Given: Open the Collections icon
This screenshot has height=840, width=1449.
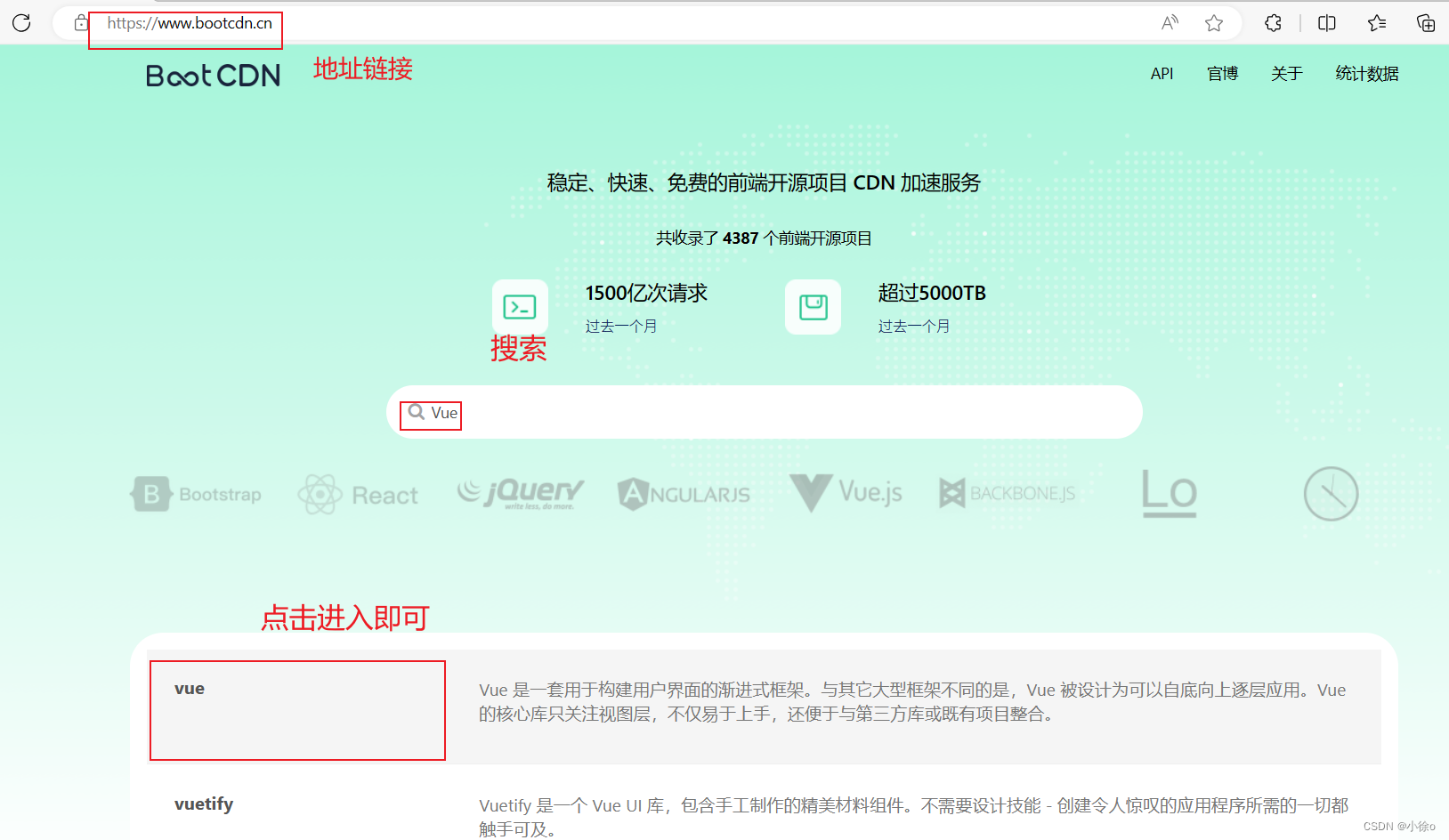Looking at the screenshot, I should (x=1426, y=23).
